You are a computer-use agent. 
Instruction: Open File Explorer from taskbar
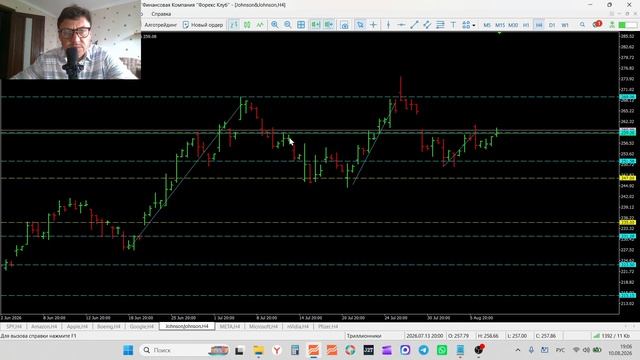(x=258, y=350)
